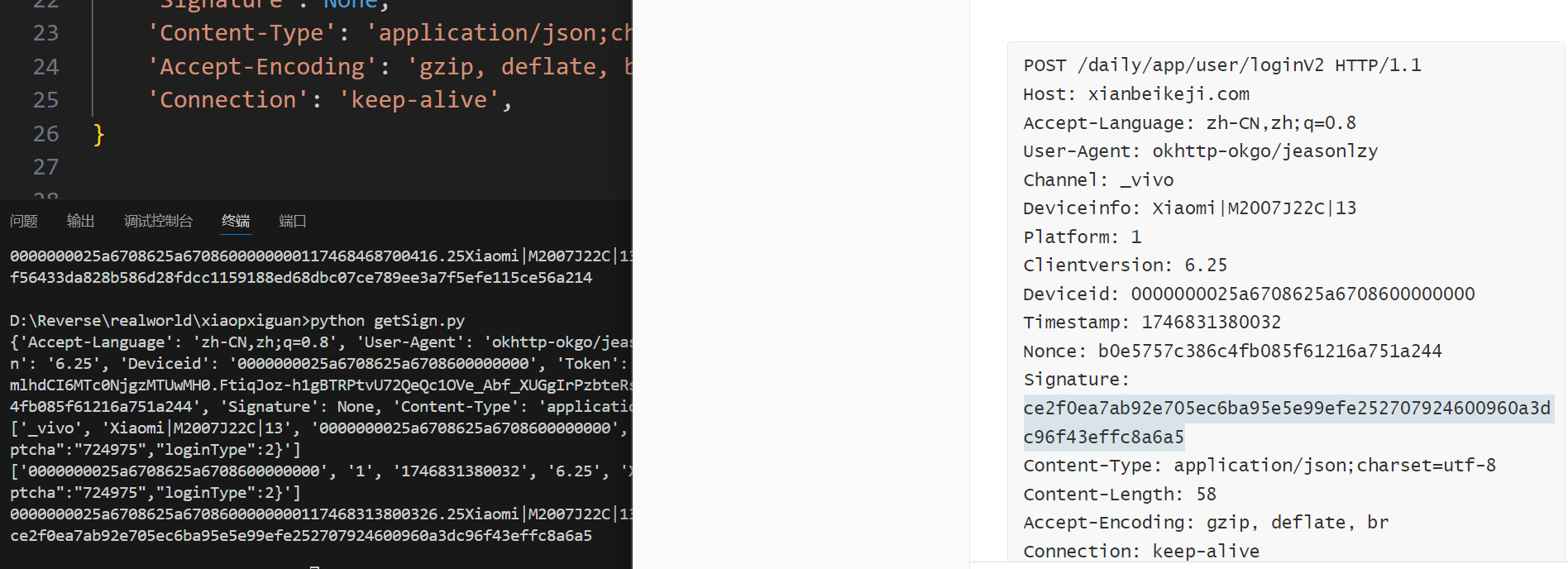Screen dimensions: 1568x569
Task: Click the xianbeikeji.com host value
Action: [x=1169, y=94]
